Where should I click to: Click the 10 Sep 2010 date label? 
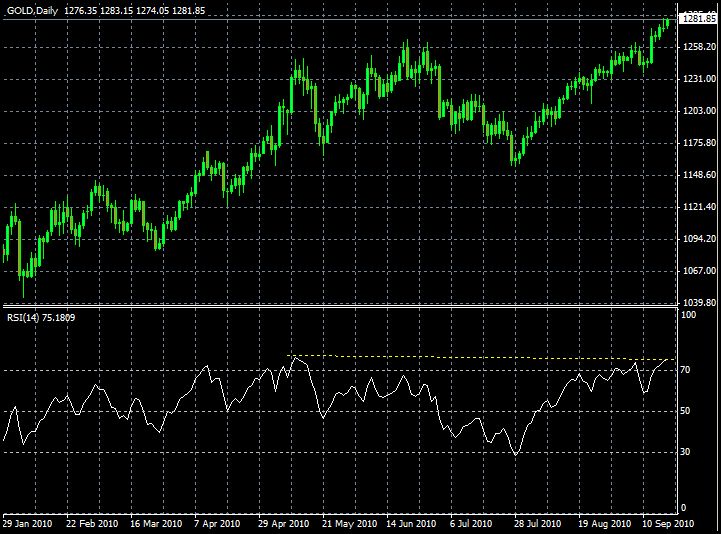667,523
